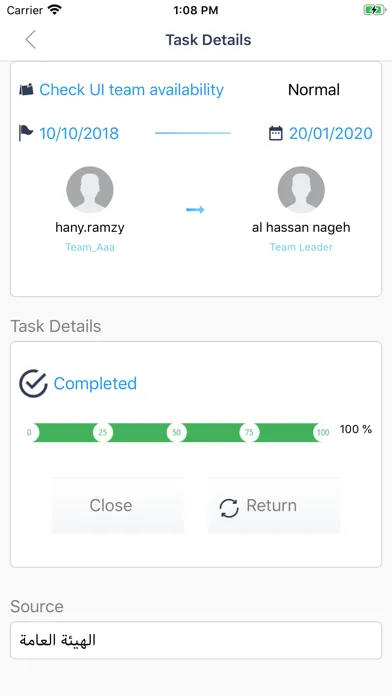Tap the Source field with Arabic text
This screenshot has height=696, width=392.
[196, 640]
